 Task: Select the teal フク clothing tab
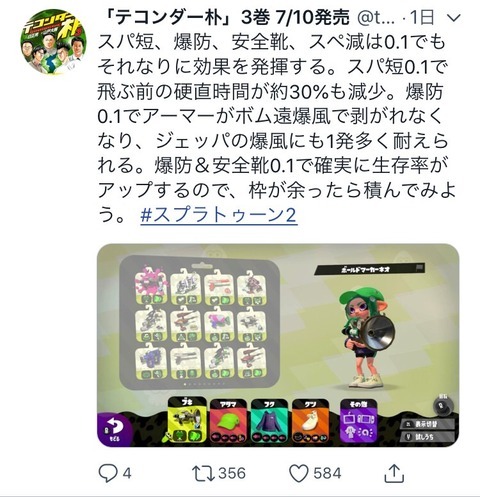[269, 421]
